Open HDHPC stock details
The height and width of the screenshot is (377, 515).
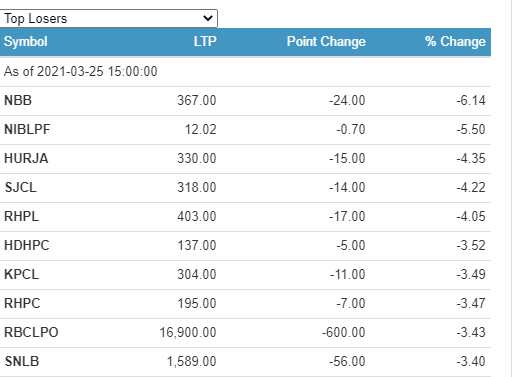click(27, 245)
